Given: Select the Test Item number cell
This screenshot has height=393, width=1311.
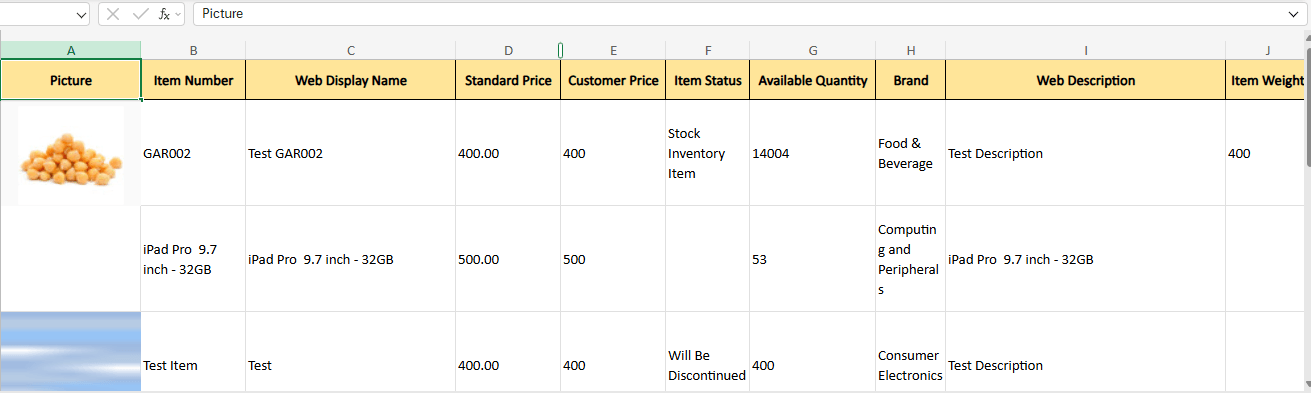Looking at the screenshot, I should 193,352.
